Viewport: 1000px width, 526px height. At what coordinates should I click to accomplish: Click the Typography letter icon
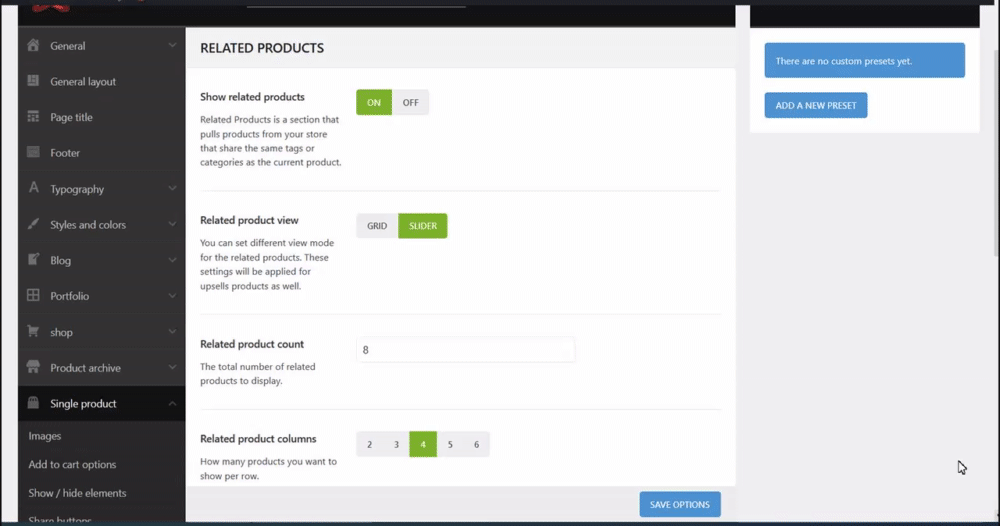point(33,188)
